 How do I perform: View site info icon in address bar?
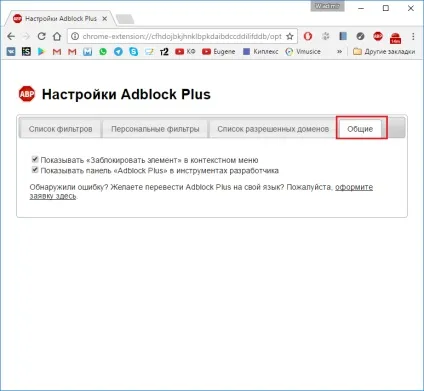point(75,36)
